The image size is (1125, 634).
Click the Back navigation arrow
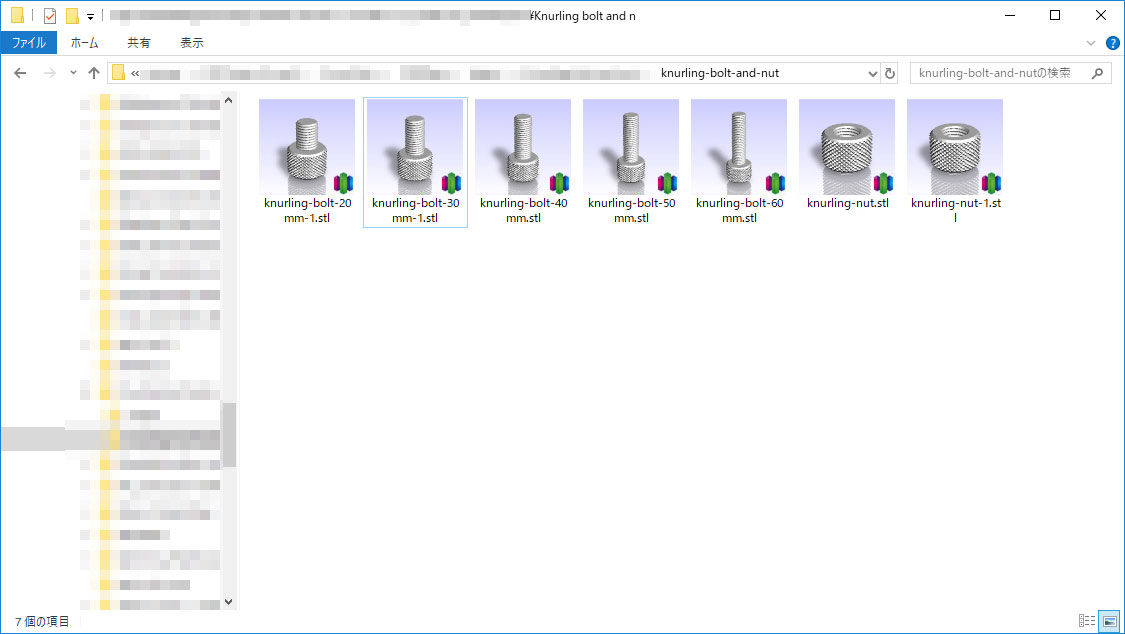coord(20,73)
